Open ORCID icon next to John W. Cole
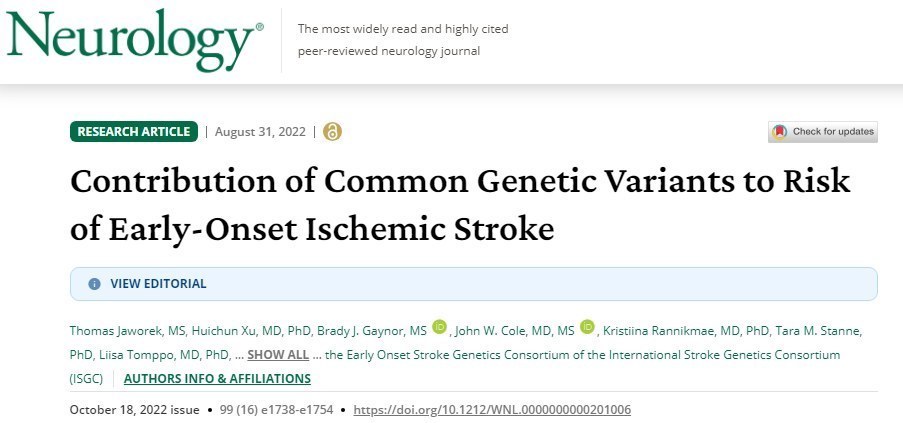903x423 pixels. click(x=587, y=327)
